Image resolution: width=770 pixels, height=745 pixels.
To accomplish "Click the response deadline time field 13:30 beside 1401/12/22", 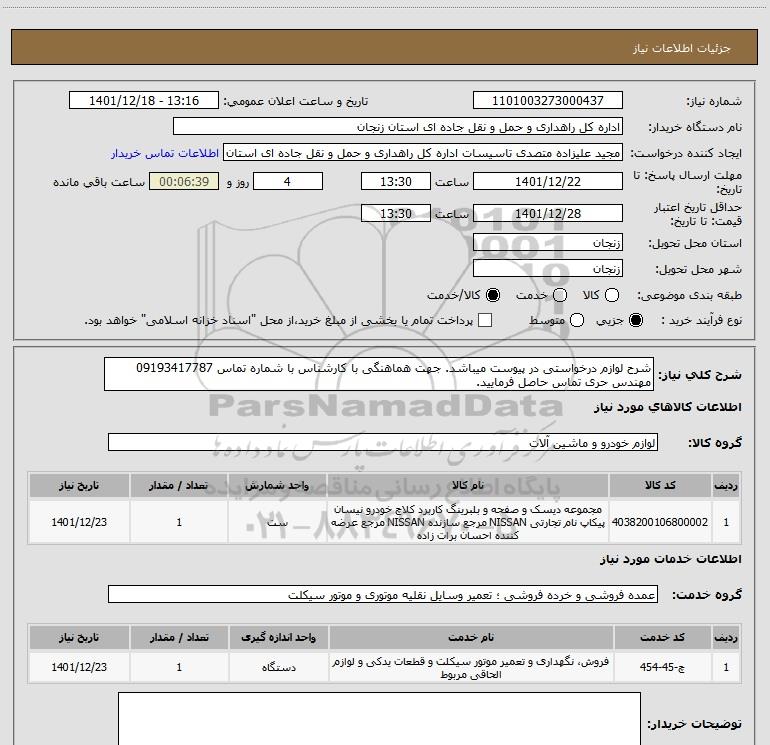I will [x=396, y=181].
